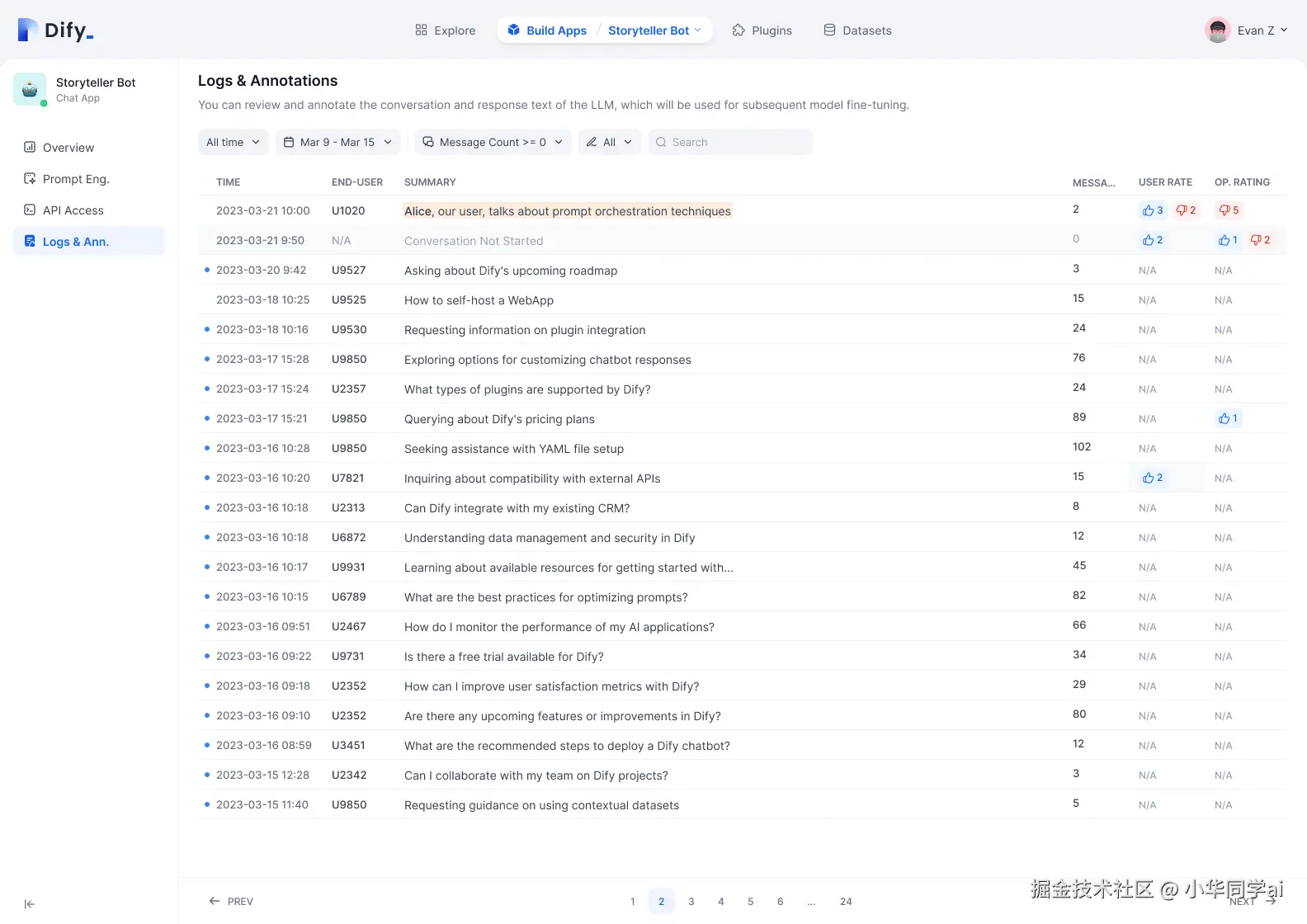Image resolution: width=1307 pixels, height=924 pixels.
Task: Click thumbs-up 3 user rating for U1020
Action: pyautogui.click(x=1153, y=210)
